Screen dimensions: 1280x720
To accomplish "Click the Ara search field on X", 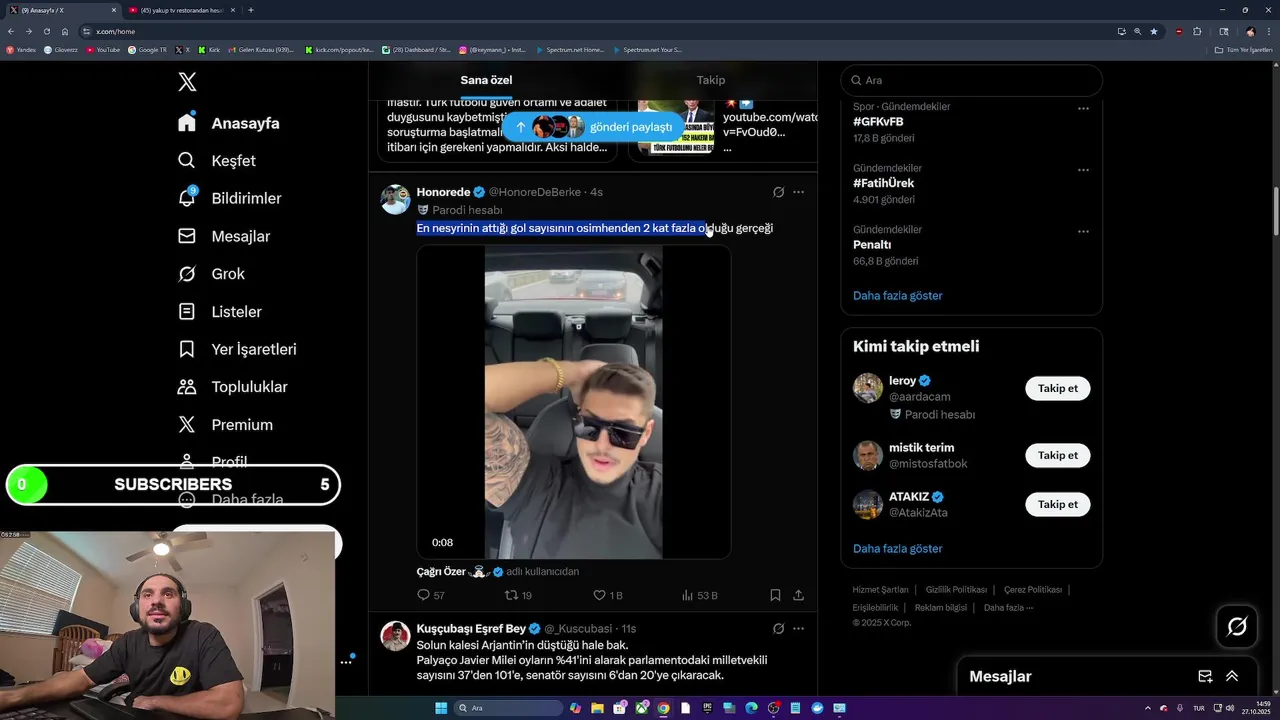I will 971,80.
